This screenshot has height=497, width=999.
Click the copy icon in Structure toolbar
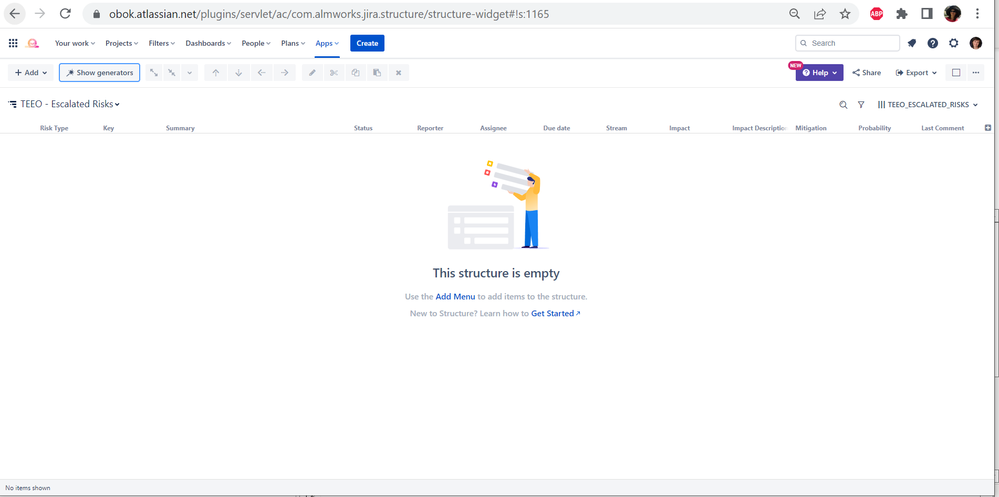tap(356, 73)
